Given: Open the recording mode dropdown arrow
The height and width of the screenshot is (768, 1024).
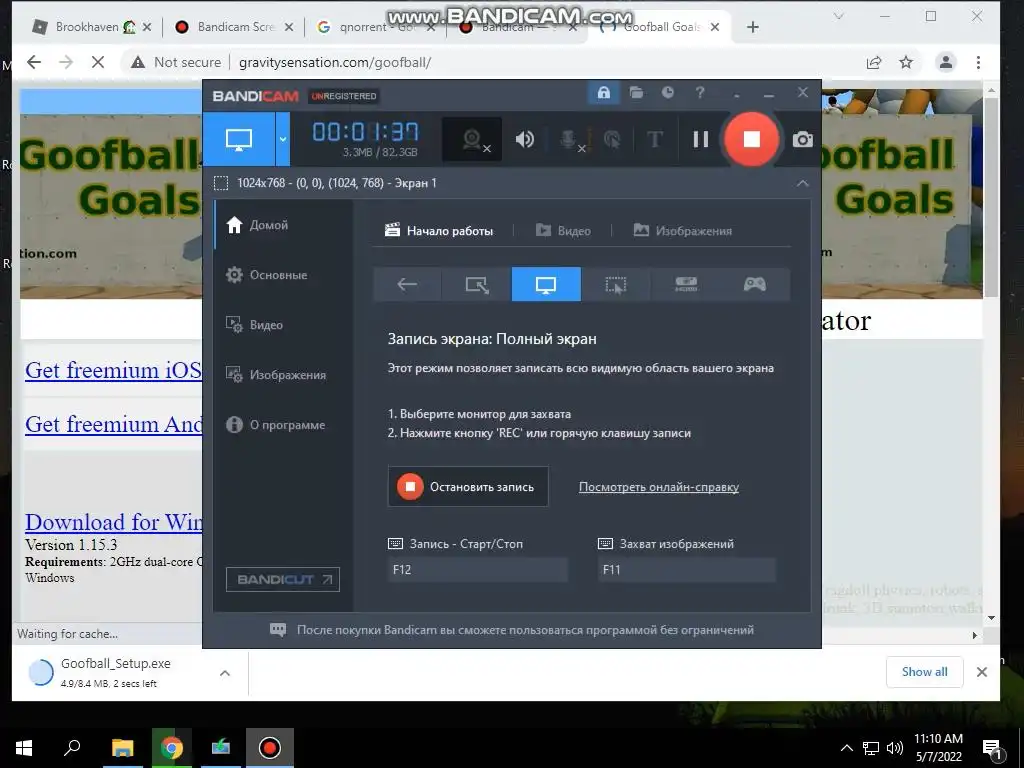Looking at the screenshot, I should coord(282,139).
